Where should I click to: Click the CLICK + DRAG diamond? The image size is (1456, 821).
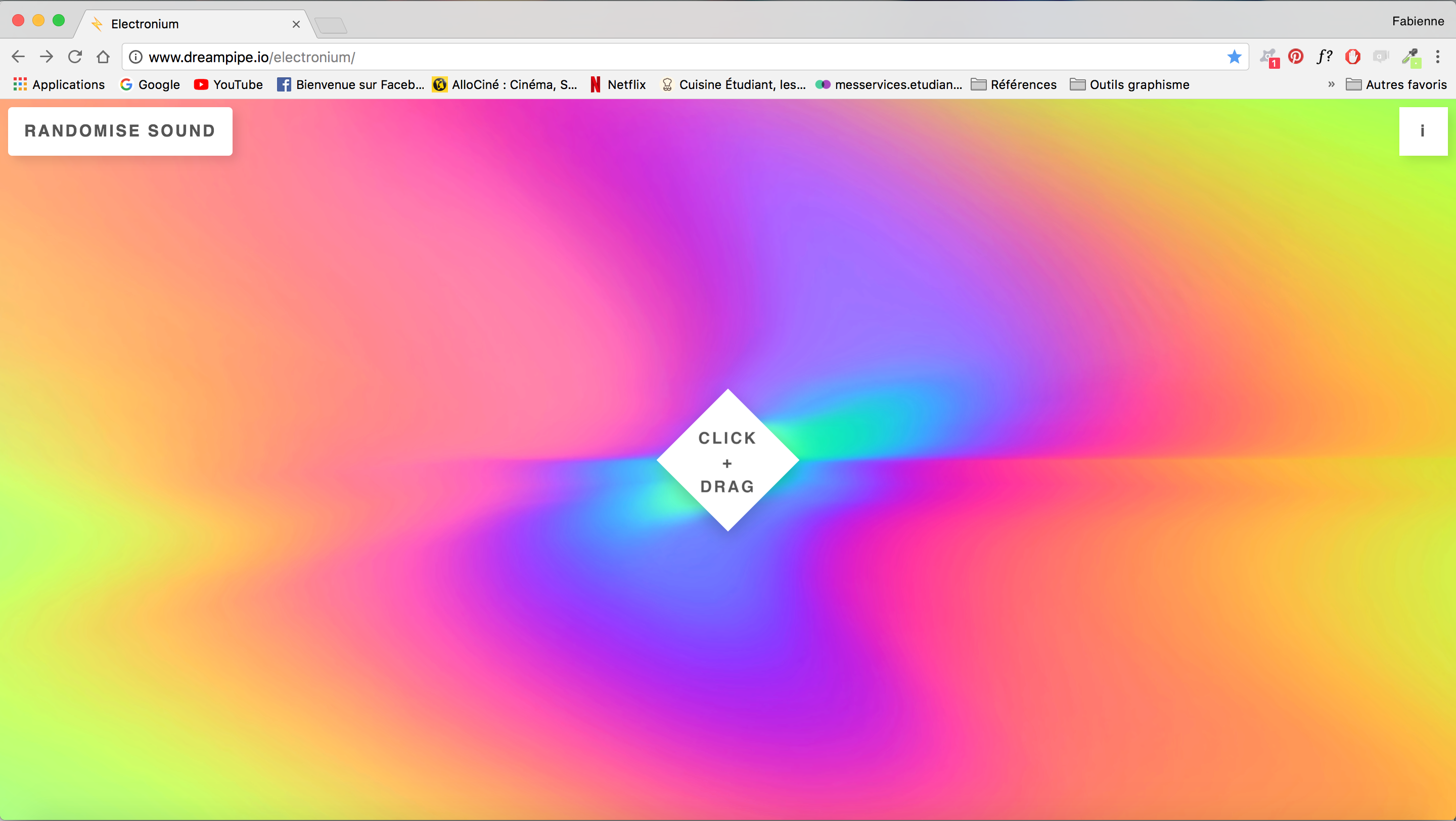pyautogui.click(x=727, y=461)
